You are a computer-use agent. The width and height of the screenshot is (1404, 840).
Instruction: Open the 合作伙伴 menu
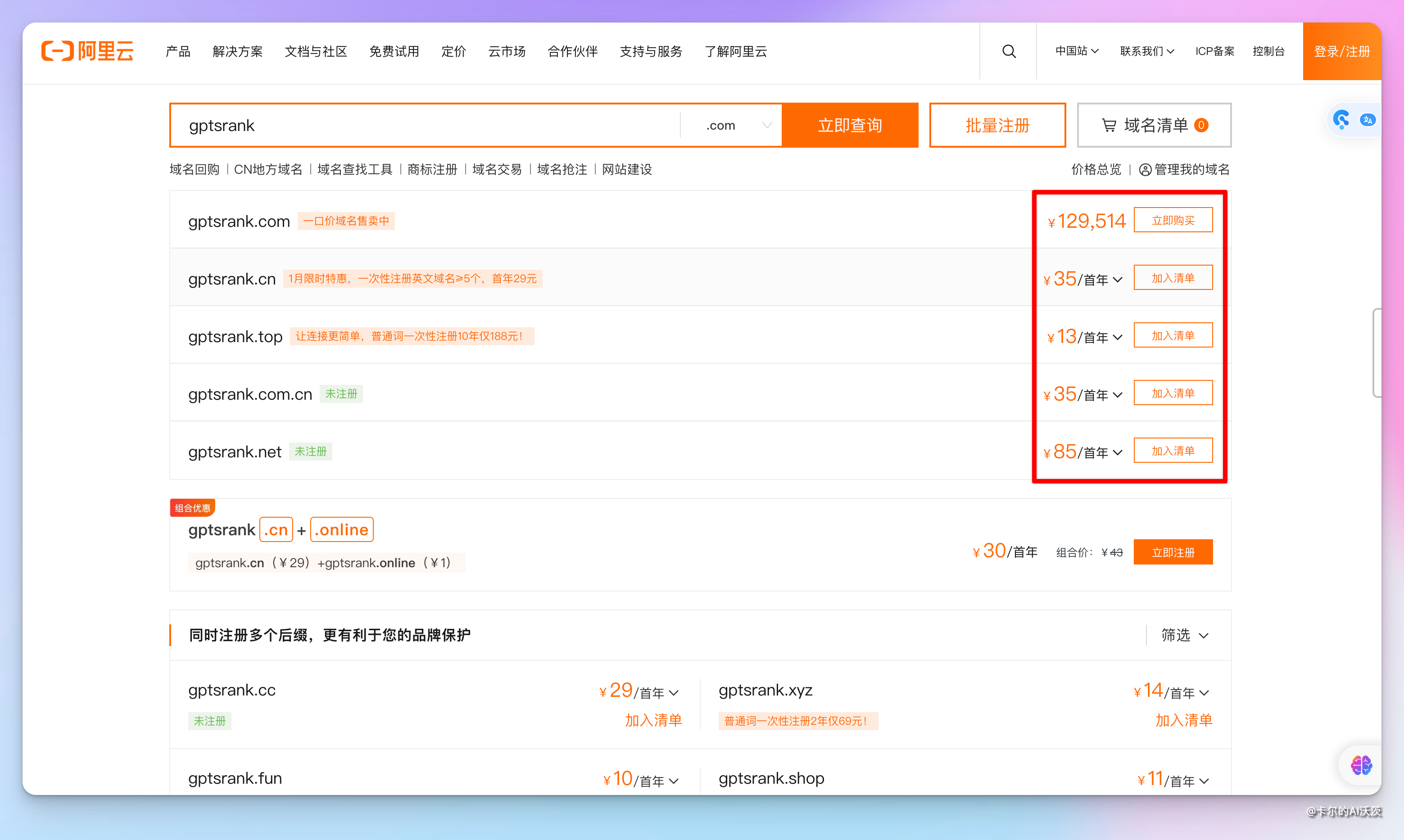coord(572,51)
